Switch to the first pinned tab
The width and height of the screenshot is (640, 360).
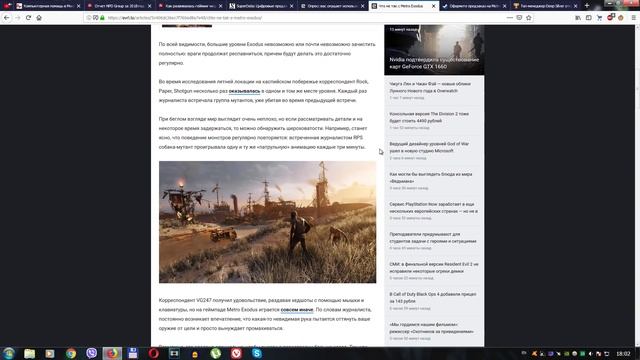click(x=7, y=6)
